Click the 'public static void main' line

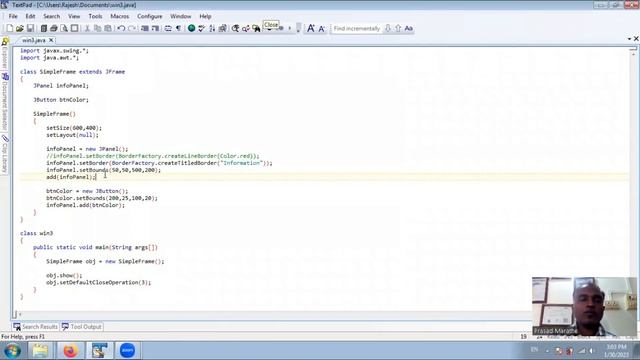click(x=95, y=247)
